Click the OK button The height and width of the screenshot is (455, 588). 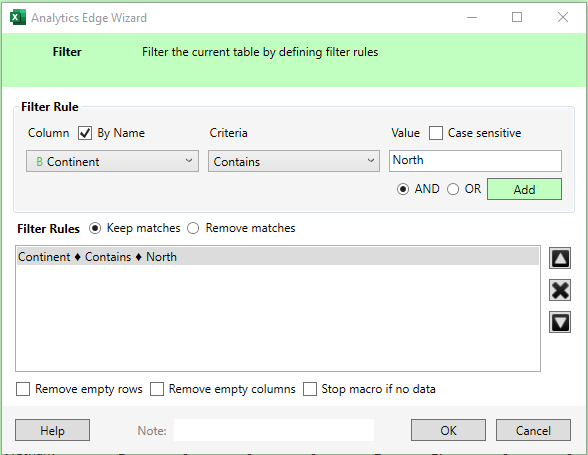(448, 430)
